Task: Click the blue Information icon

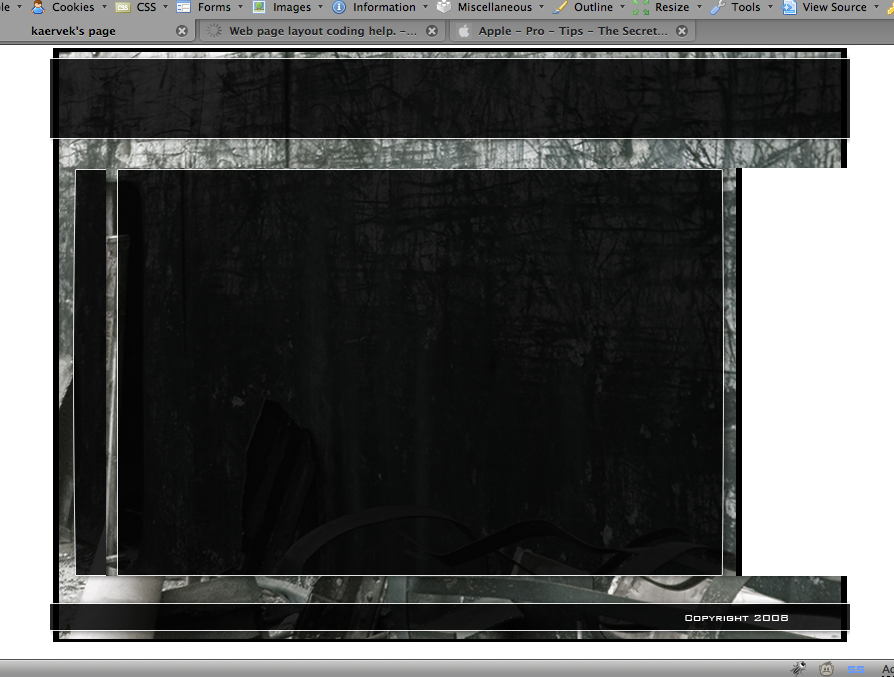Action: click(x=339, y=7)
